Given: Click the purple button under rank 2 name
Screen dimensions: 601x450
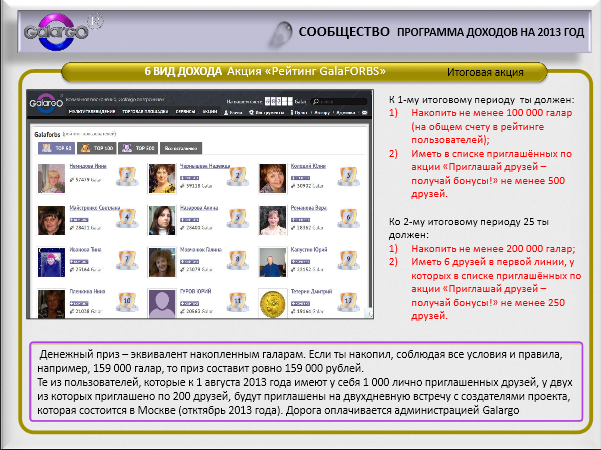Looking at the screenshot, I should tap(189, 178).
